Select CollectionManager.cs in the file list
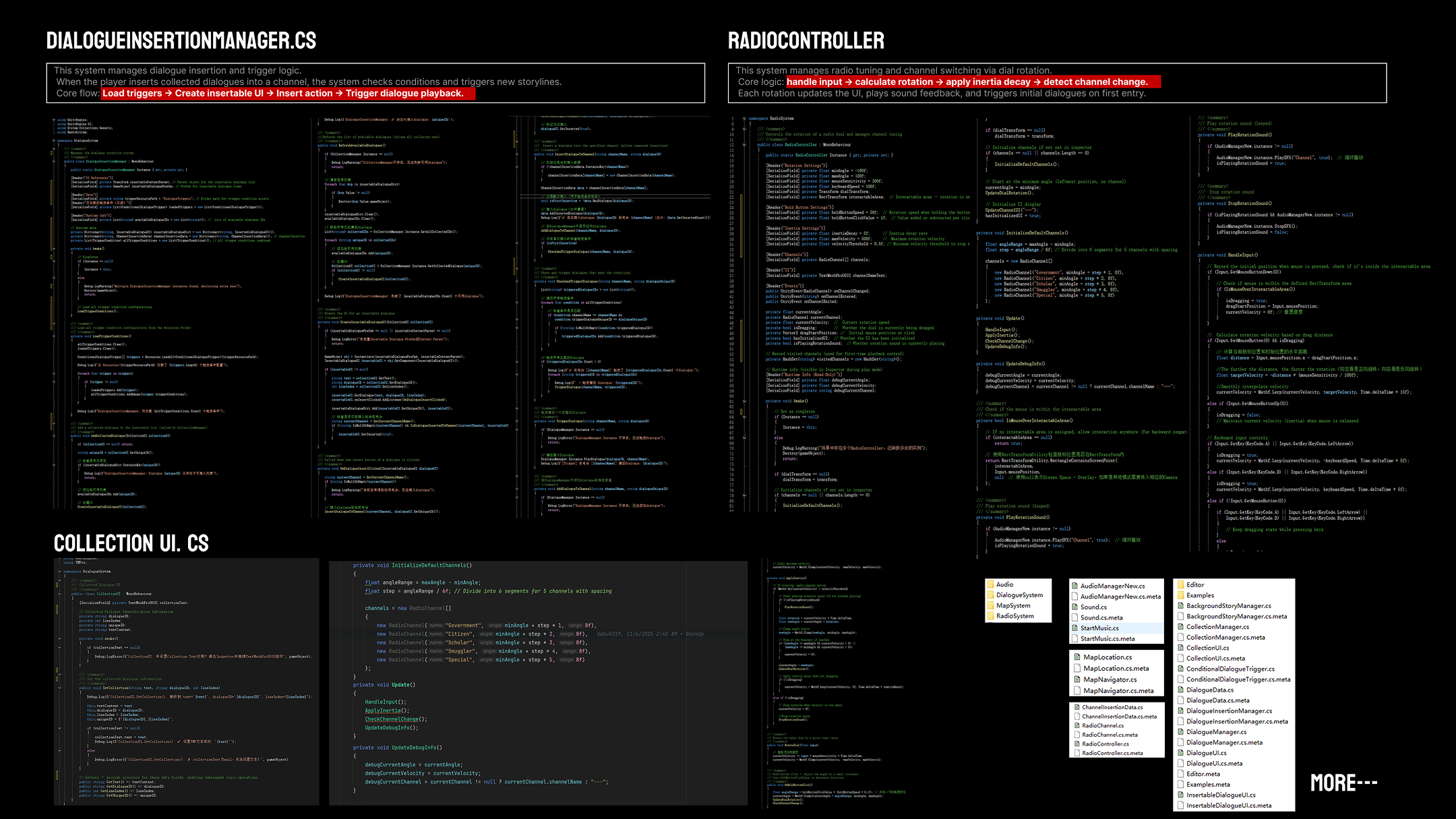This screenshot has width=1456, height=819. (x=1217, y=627)
